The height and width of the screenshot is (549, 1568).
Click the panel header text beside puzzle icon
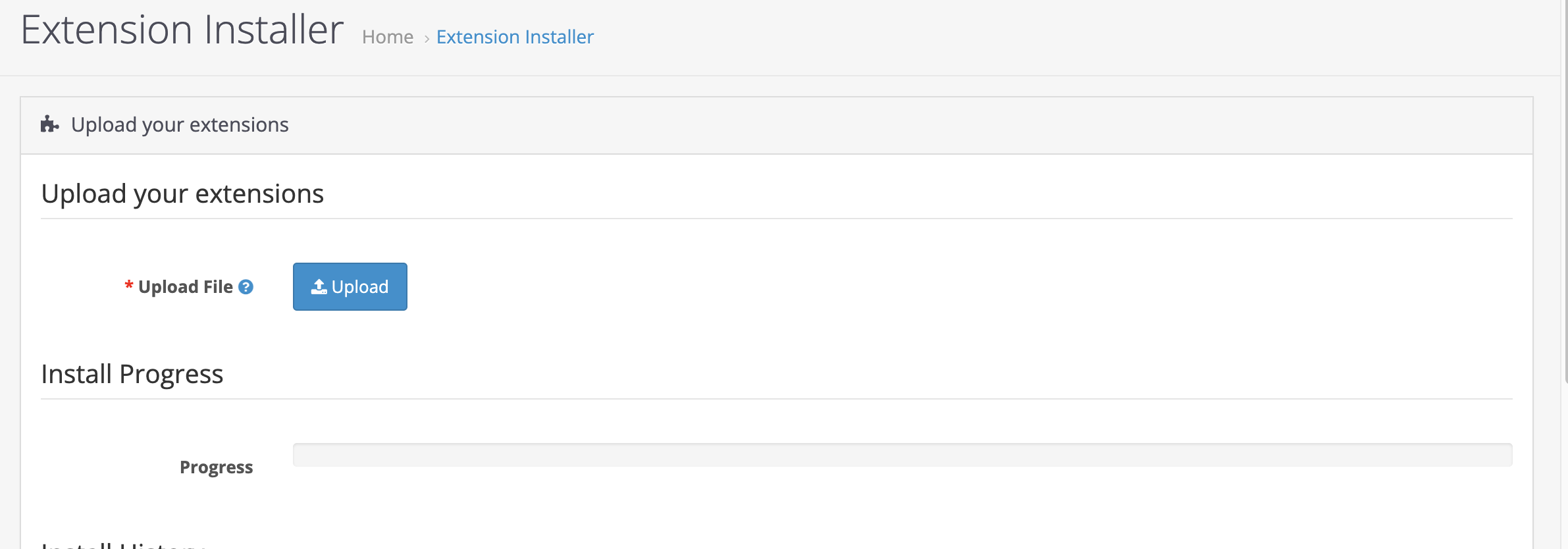180,124
